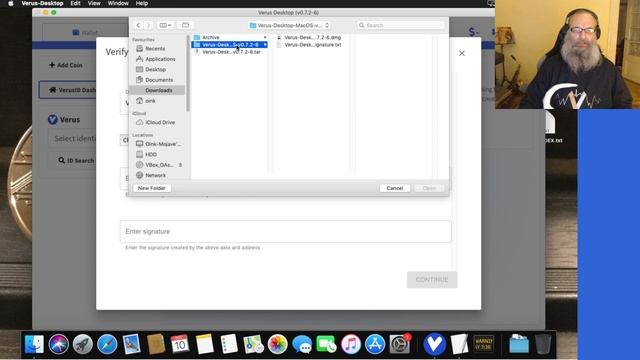The width and height of the screenshot is (640, 360).
Task: Open Messages chat bubble icon in Dock
Action: pyautogui.click(x=302, y=344)
